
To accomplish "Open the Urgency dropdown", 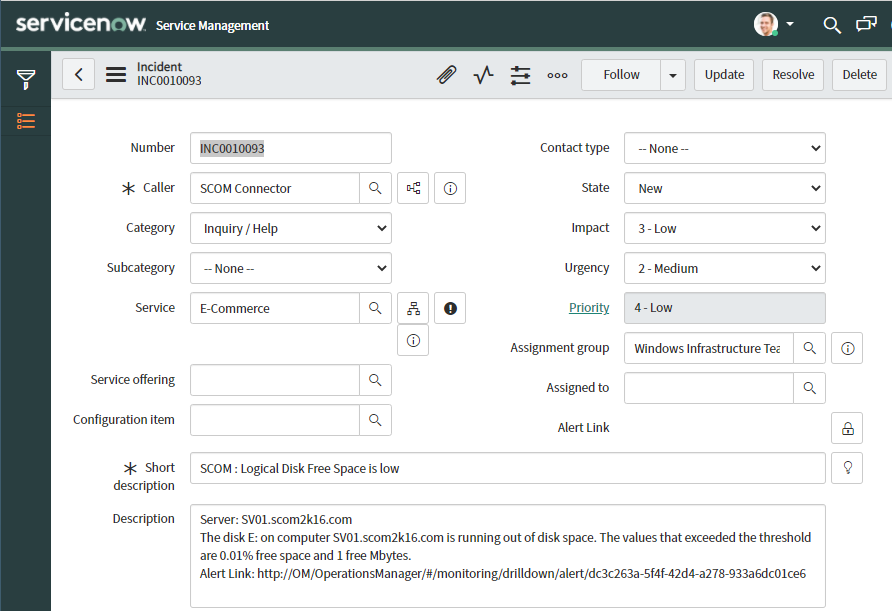I will click(x=725, y=268).
